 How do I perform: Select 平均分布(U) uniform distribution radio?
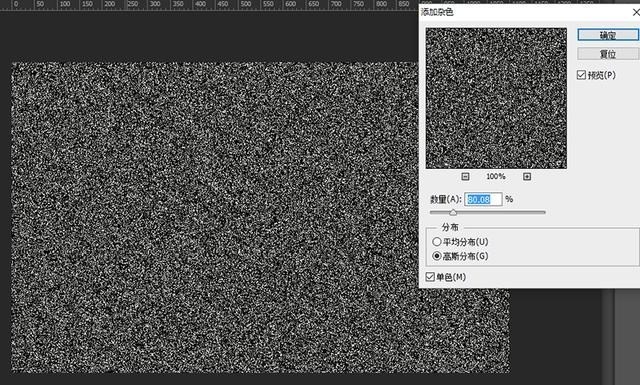point(437,242)
